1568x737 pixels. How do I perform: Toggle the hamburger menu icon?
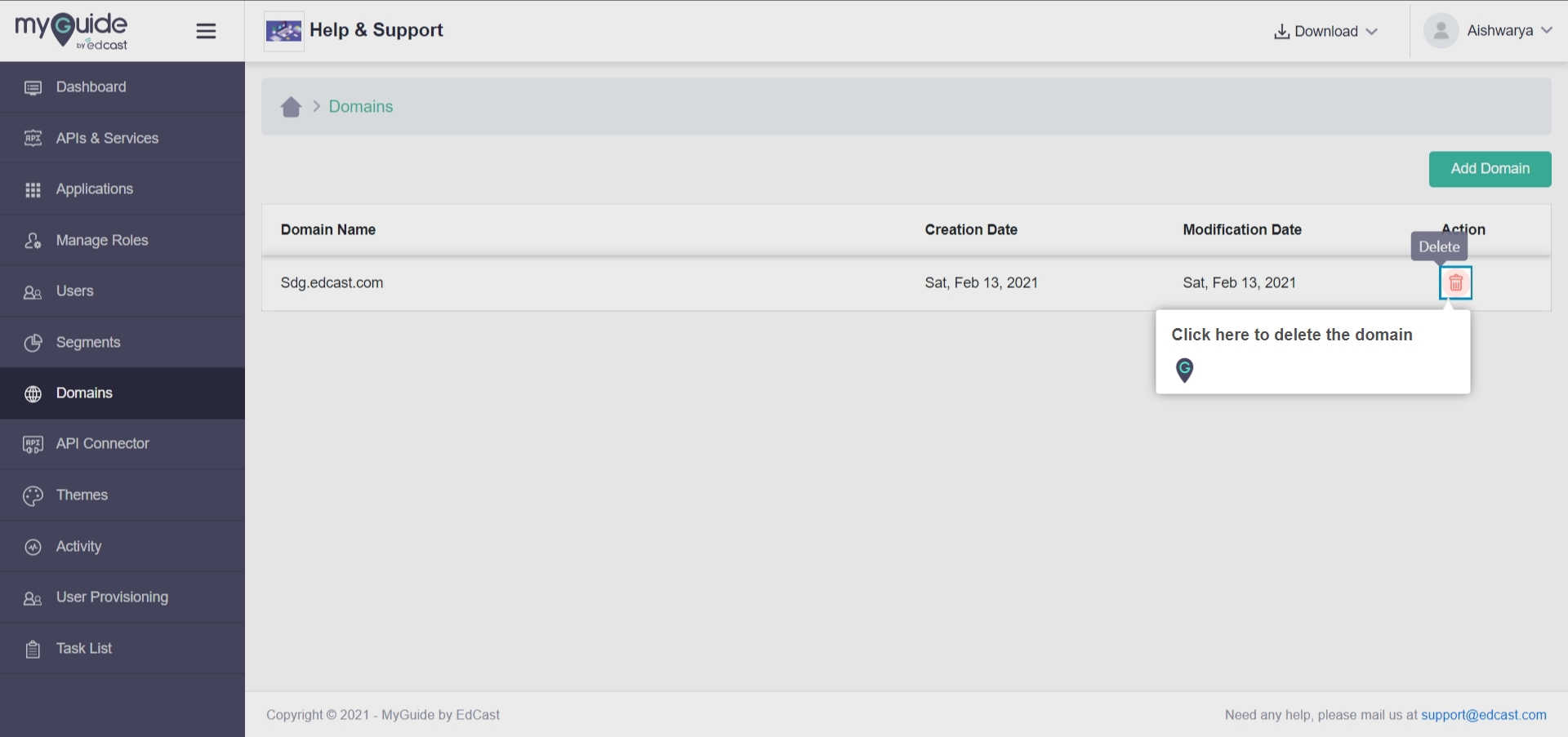tap(206, 31)
